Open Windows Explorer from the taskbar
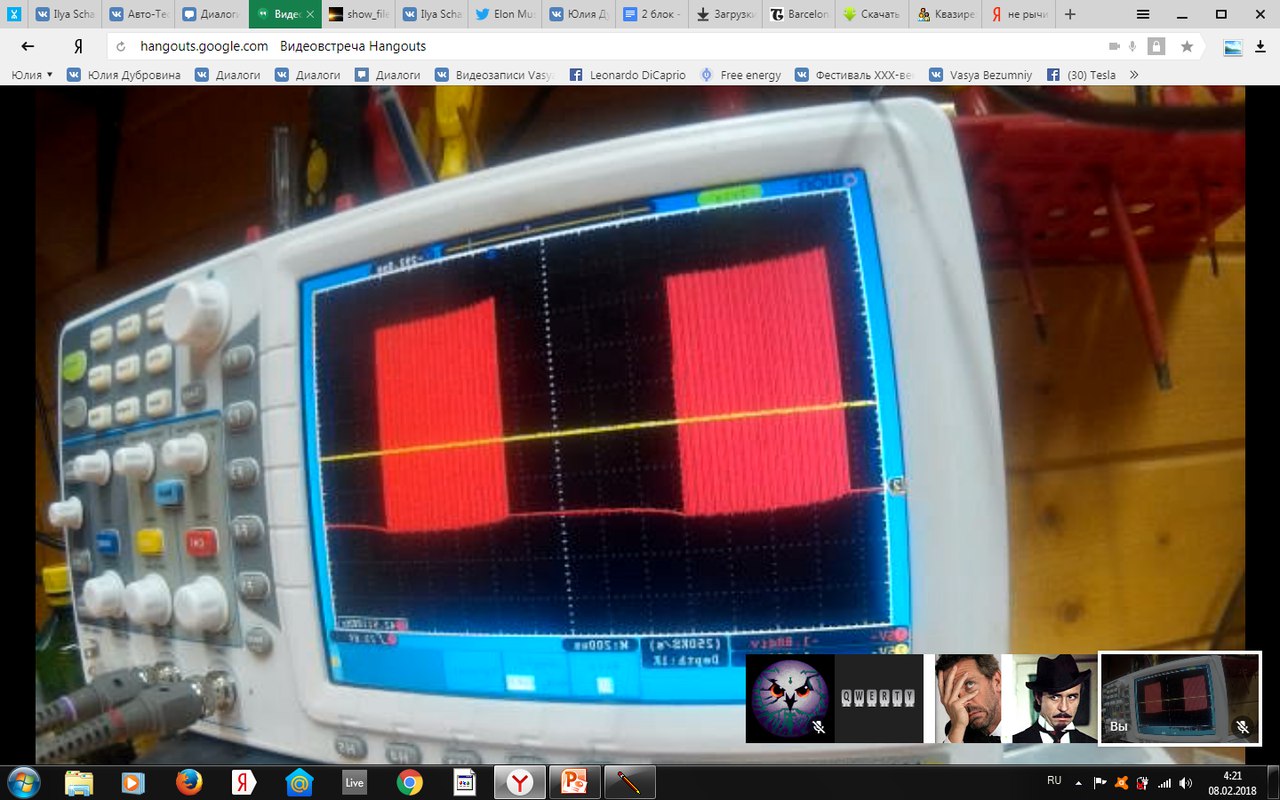Viewport: 1280px width, 800px height. (x=78, y=781)
